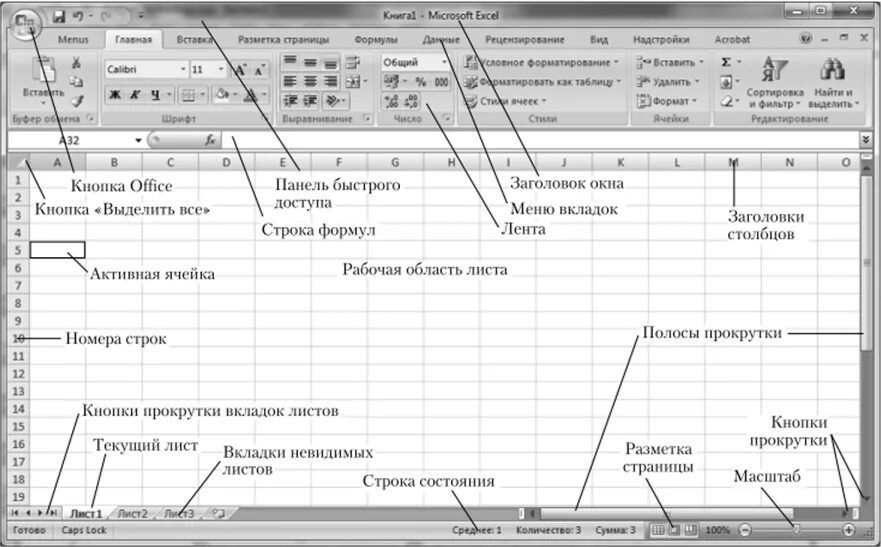Viewport: 881px width, 547px height.
Task: Click the Merge and Center icon
Action: click(352, 81)
